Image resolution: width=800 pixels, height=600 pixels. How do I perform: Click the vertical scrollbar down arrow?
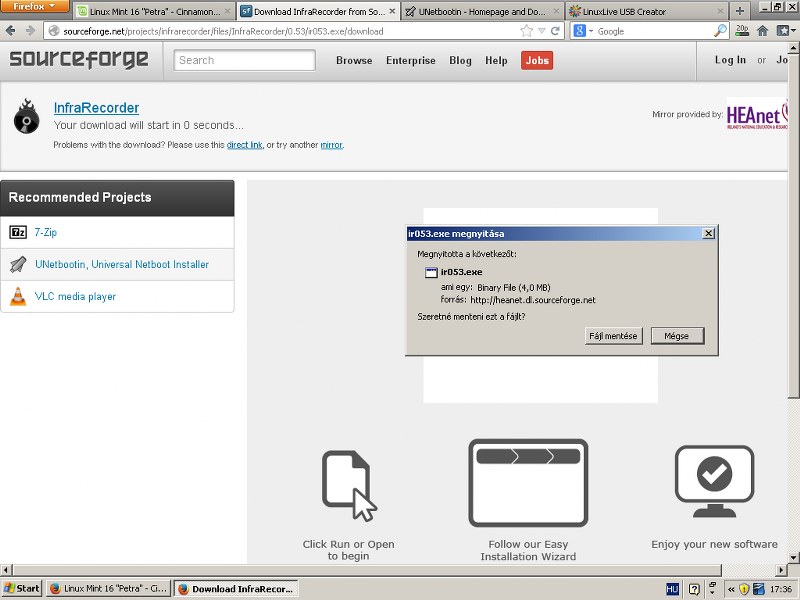(793, 557)
